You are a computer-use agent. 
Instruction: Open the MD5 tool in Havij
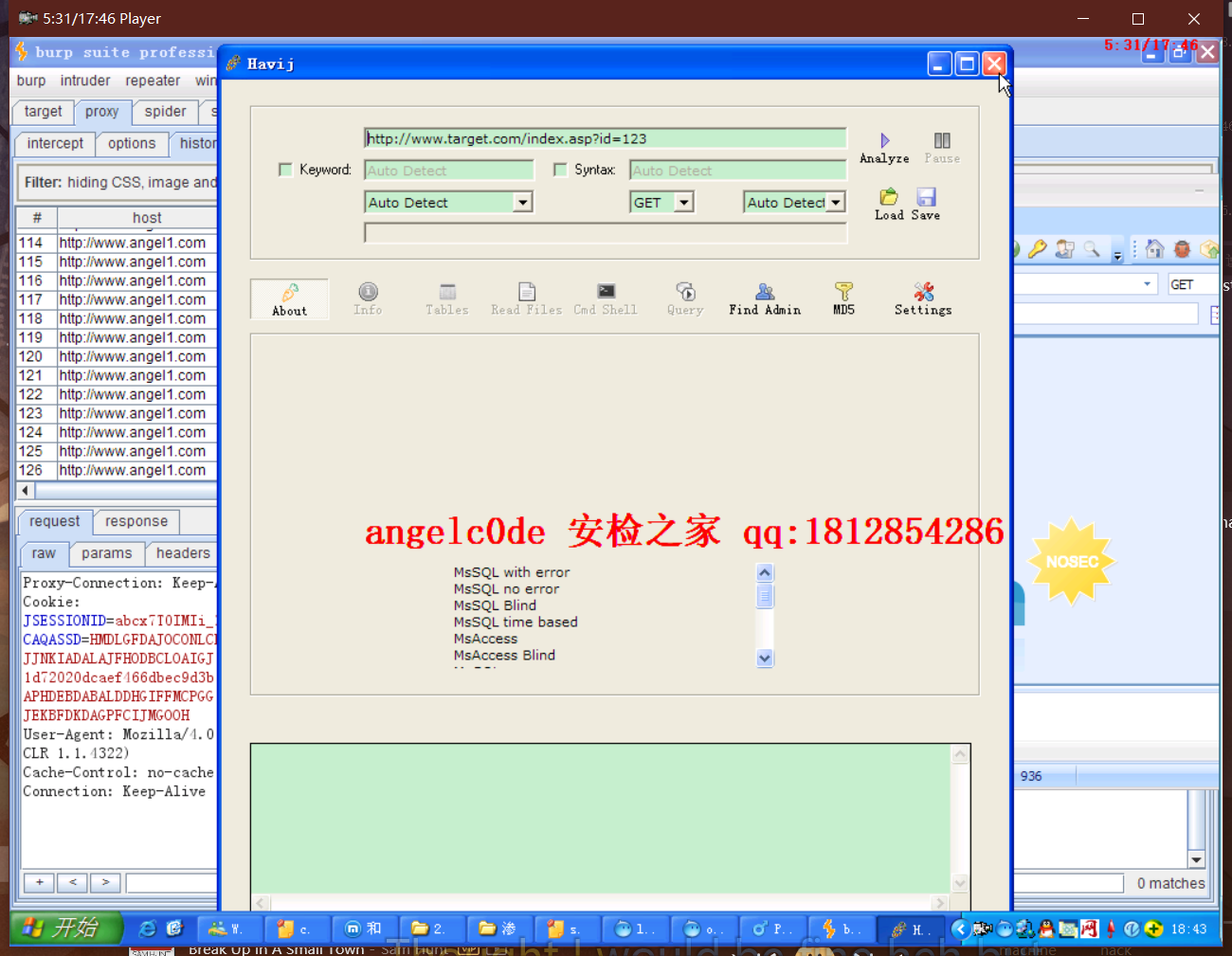pyautogui.click(x=843, y=299)
